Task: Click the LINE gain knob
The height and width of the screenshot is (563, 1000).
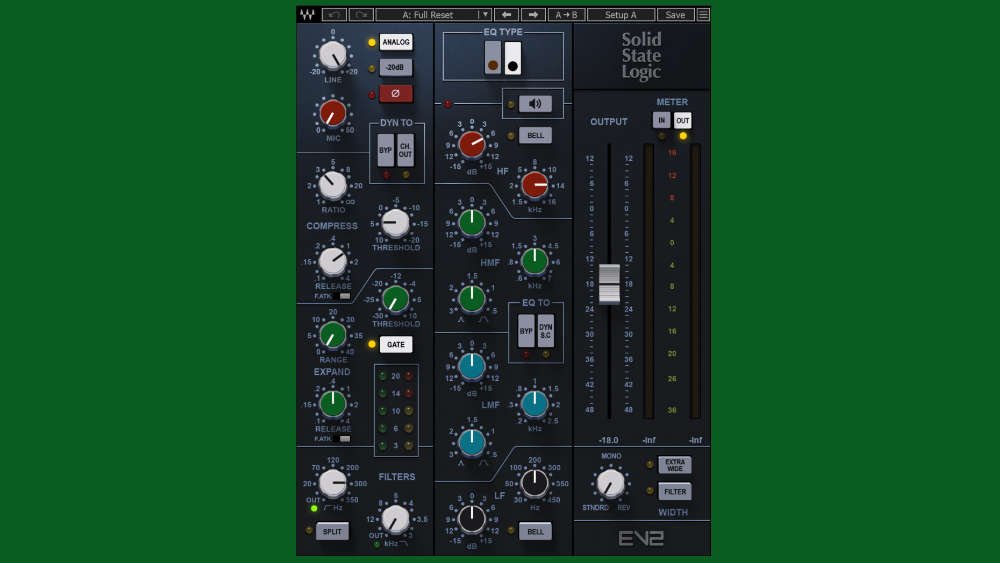Action: (x=333, y=56)
